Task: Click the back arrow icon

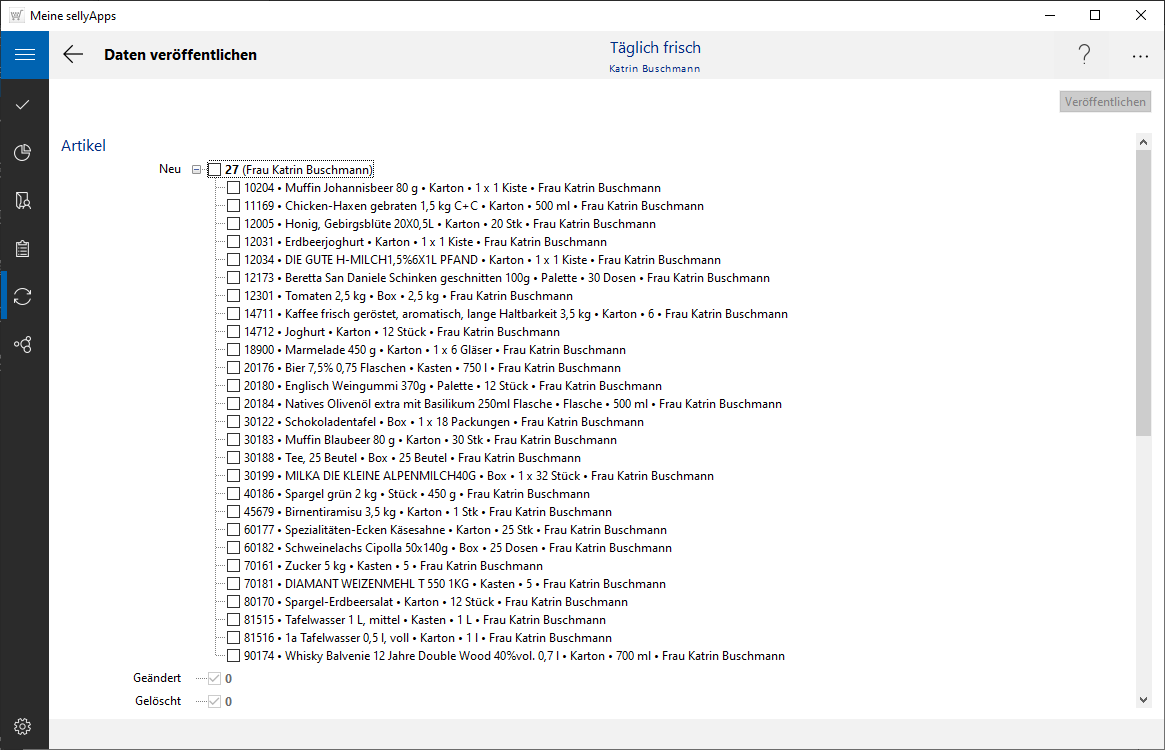Action: pyautogui.click(x=73, y=55)
